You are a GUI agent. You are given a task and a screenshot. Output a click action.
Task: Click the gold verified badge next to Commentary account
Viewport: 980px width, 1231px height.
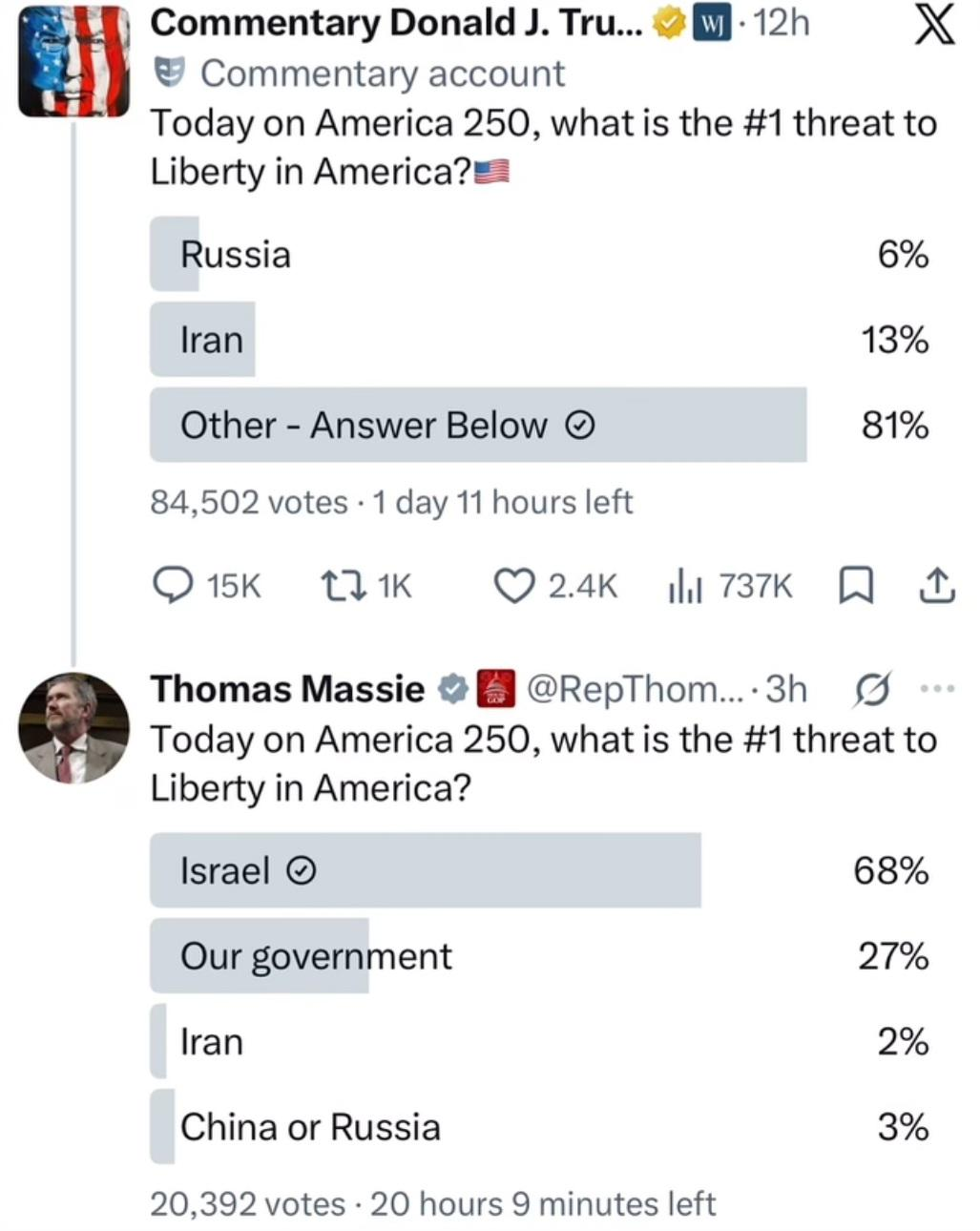[x=669, y=25]
